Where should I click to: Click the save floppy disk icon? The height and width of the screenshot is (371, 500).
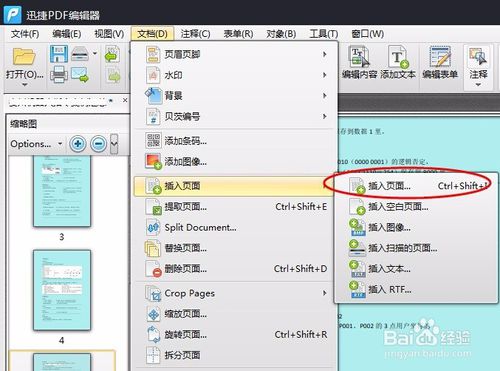(x=59, y=54)
